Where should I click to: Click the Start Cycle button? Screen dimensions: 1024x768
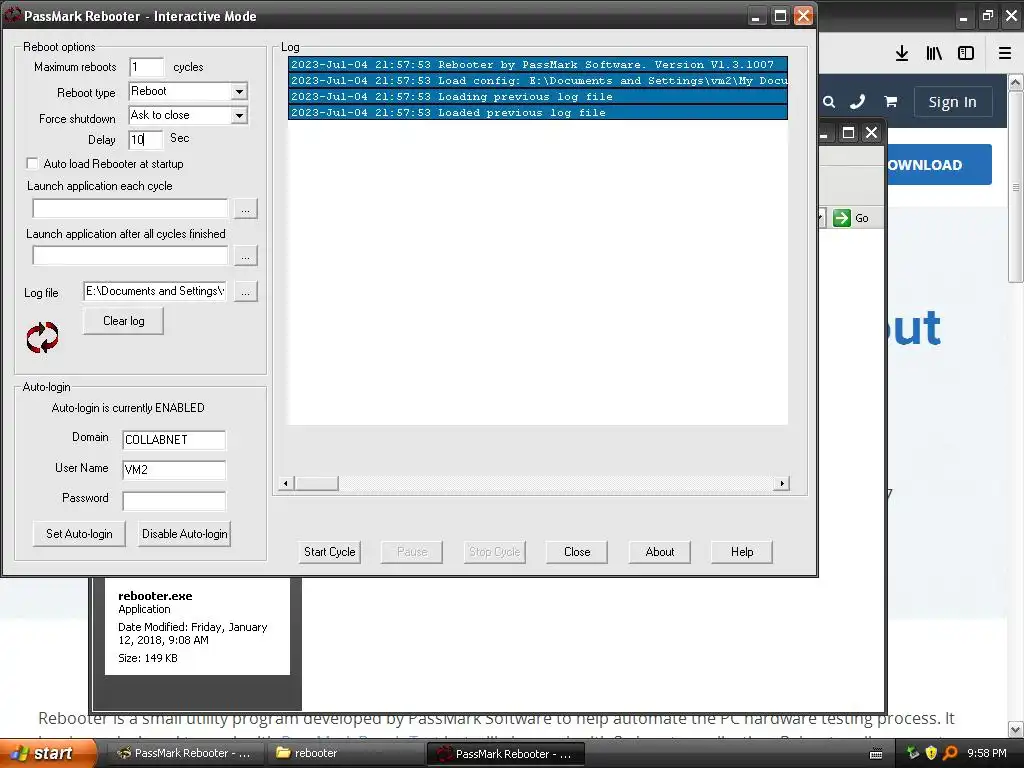(x=330, y=552)
